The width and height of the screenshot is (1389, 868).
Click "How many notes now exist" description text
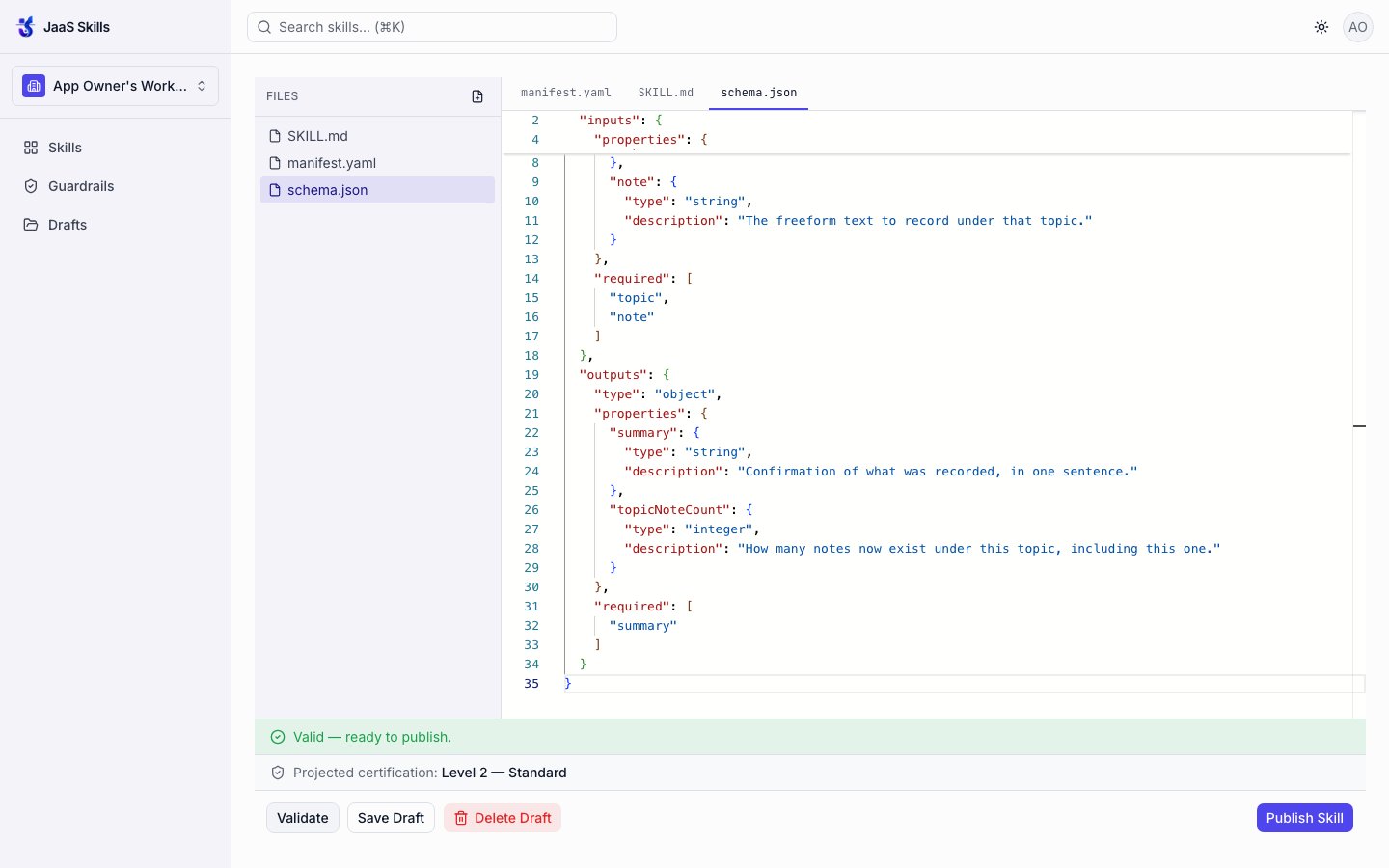pyautogui.click(x=979, y=549)
